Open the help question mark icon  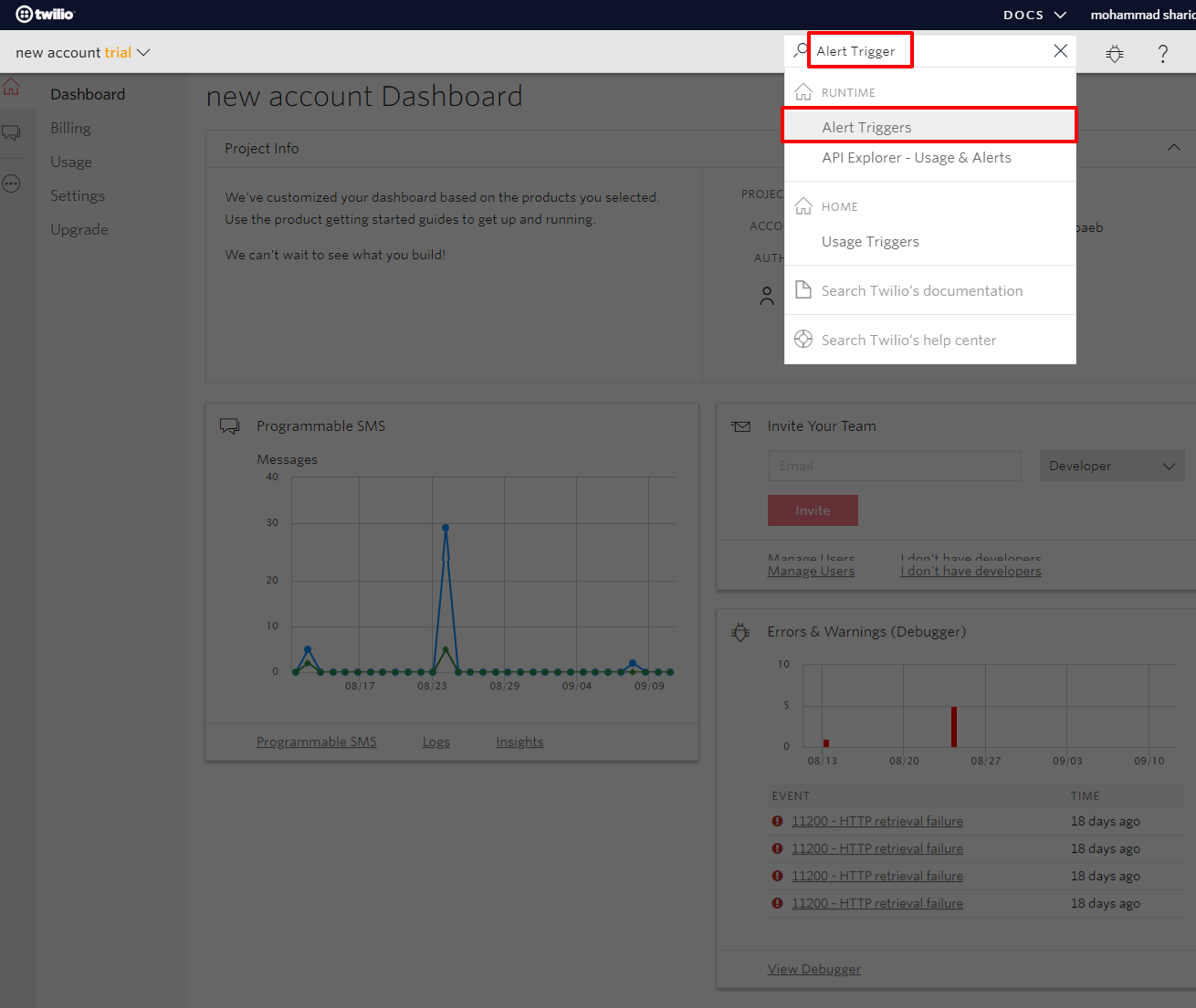coord(1162,54)
